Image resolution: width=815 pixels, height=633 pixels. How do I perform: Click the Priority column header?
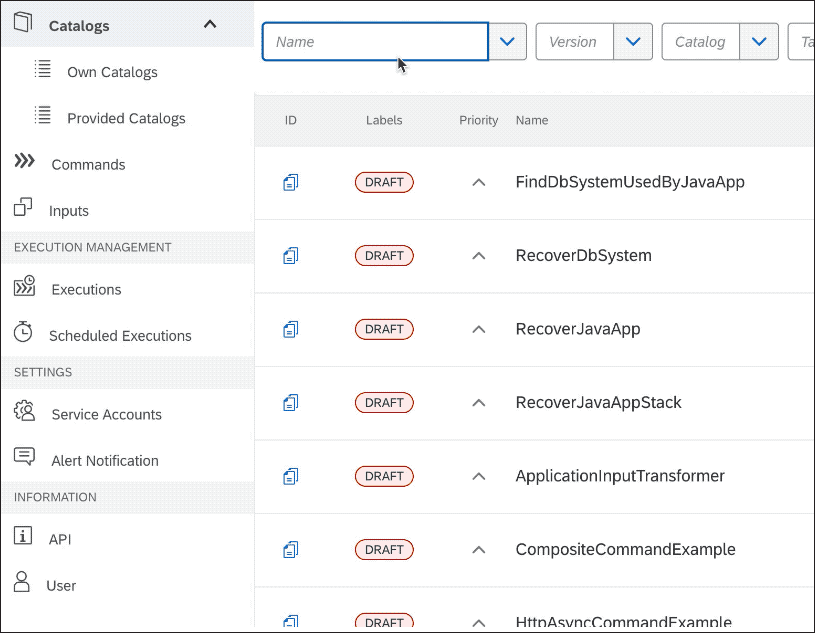pyautogui.click(x=479, y=121)
